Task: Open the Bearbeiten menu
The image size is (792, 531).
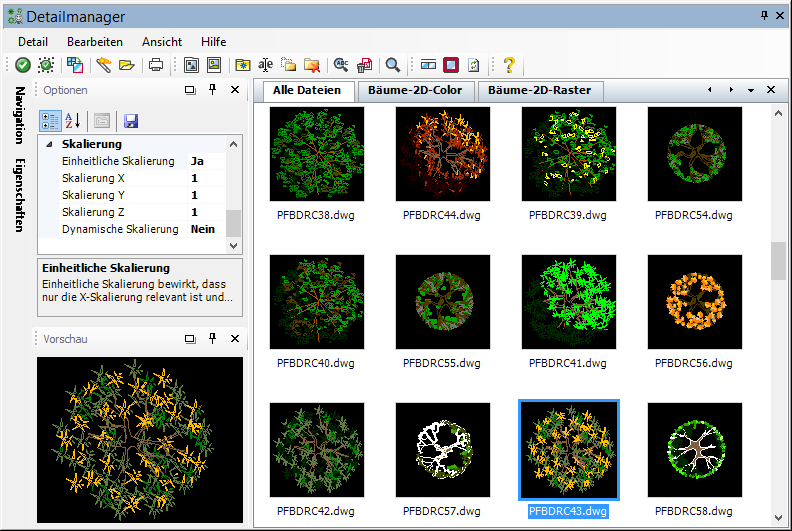Action: click(95, 42)
